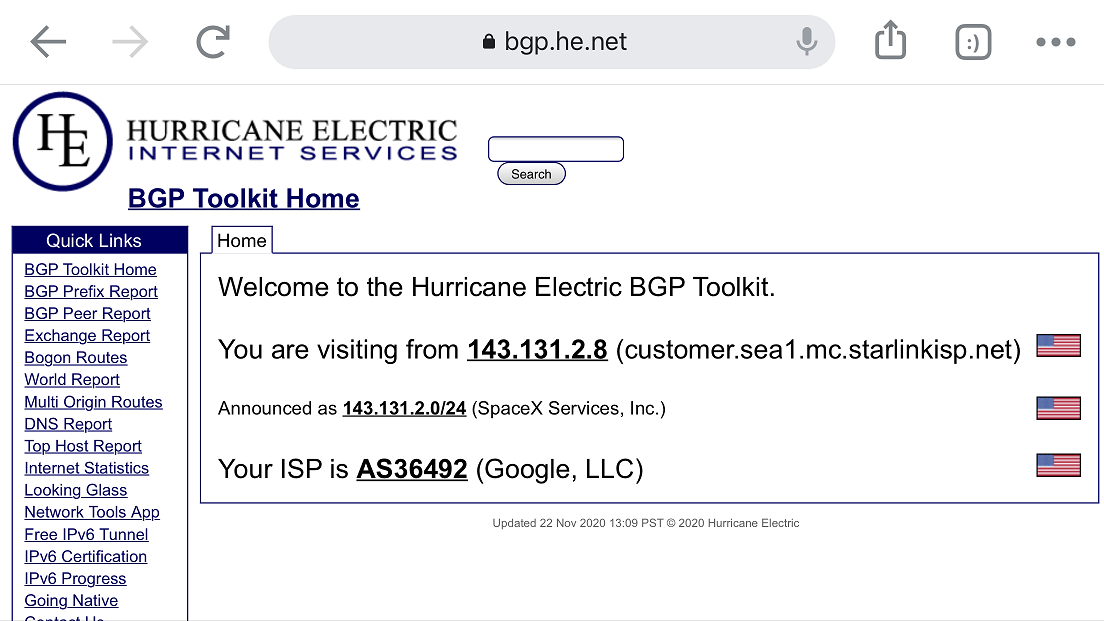Click the US flag beside the visiting IP
Screen dimensions: 1104x621
pos(1058,346)
